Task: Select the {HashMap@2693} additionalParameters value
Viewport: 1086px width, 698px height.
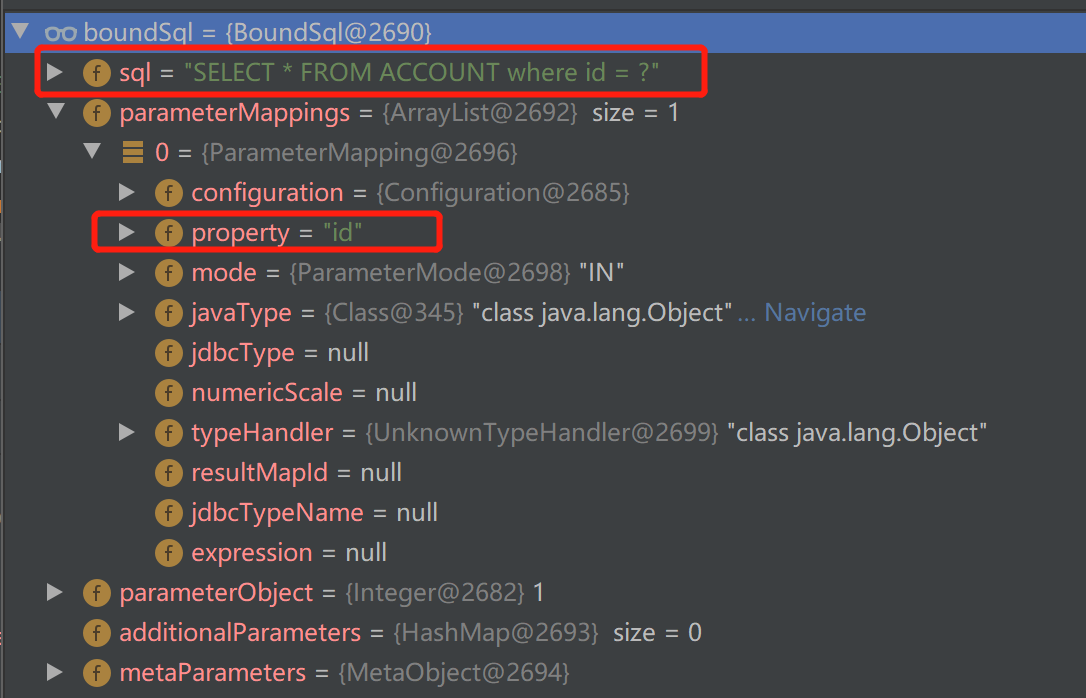Action: [x=496, y=633]
